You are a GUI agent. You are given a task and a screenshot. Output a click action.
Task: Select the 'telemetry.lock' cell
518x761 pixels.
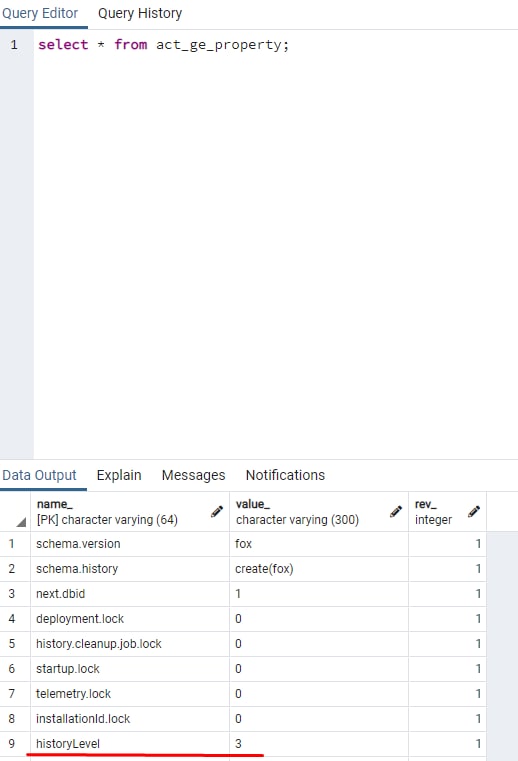pos(130,694)
